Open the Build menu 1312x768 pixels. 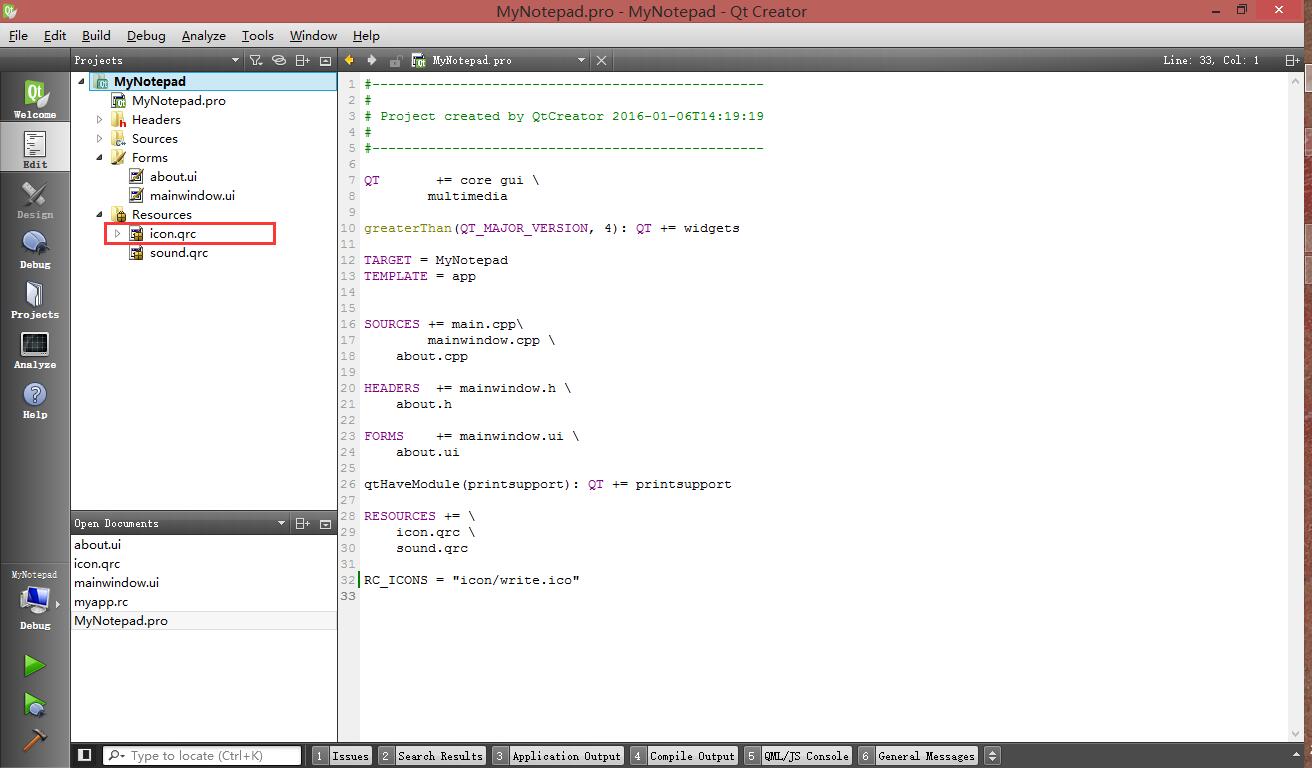coord(96,35)
